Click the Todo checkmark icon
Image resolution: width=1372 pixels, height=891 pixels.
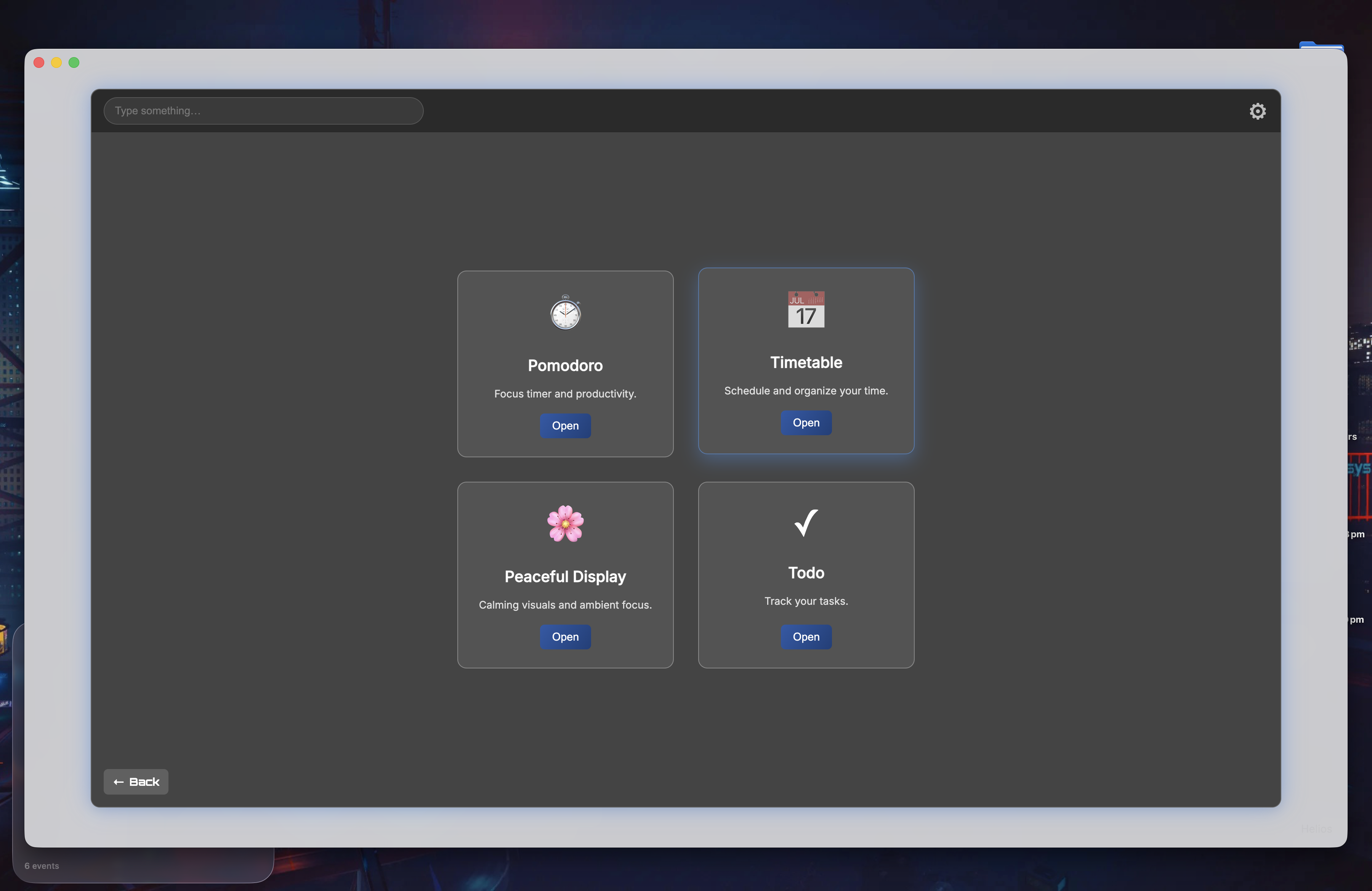806,523
